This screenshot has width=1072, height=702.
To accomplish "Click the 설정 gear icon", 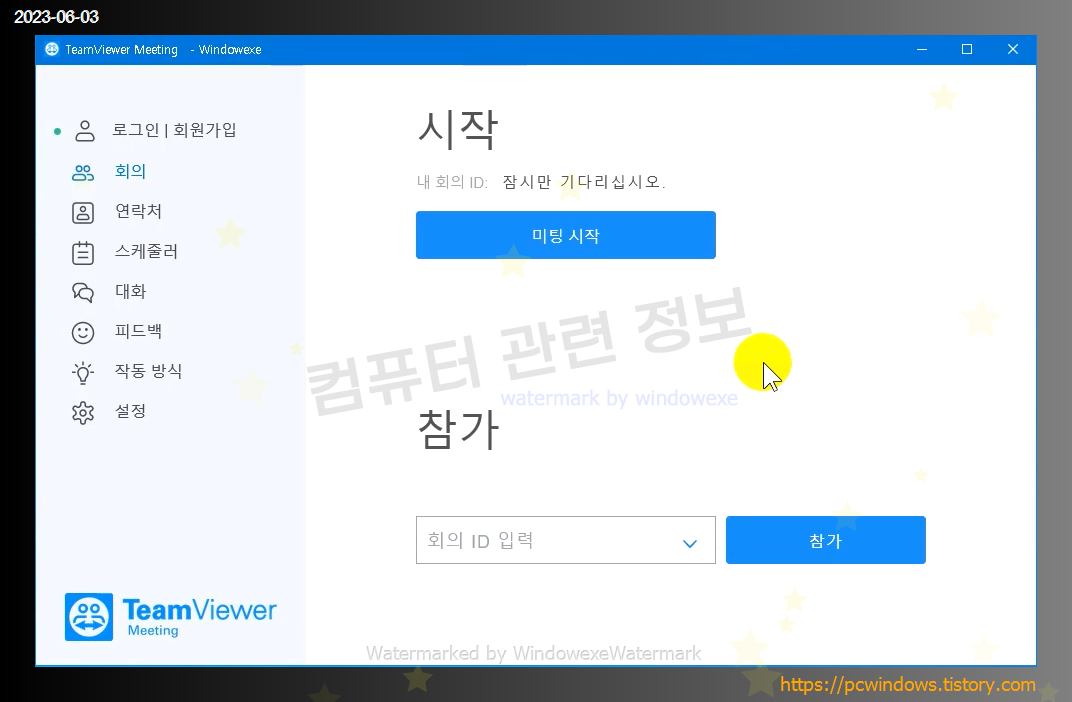I will 83,413.
